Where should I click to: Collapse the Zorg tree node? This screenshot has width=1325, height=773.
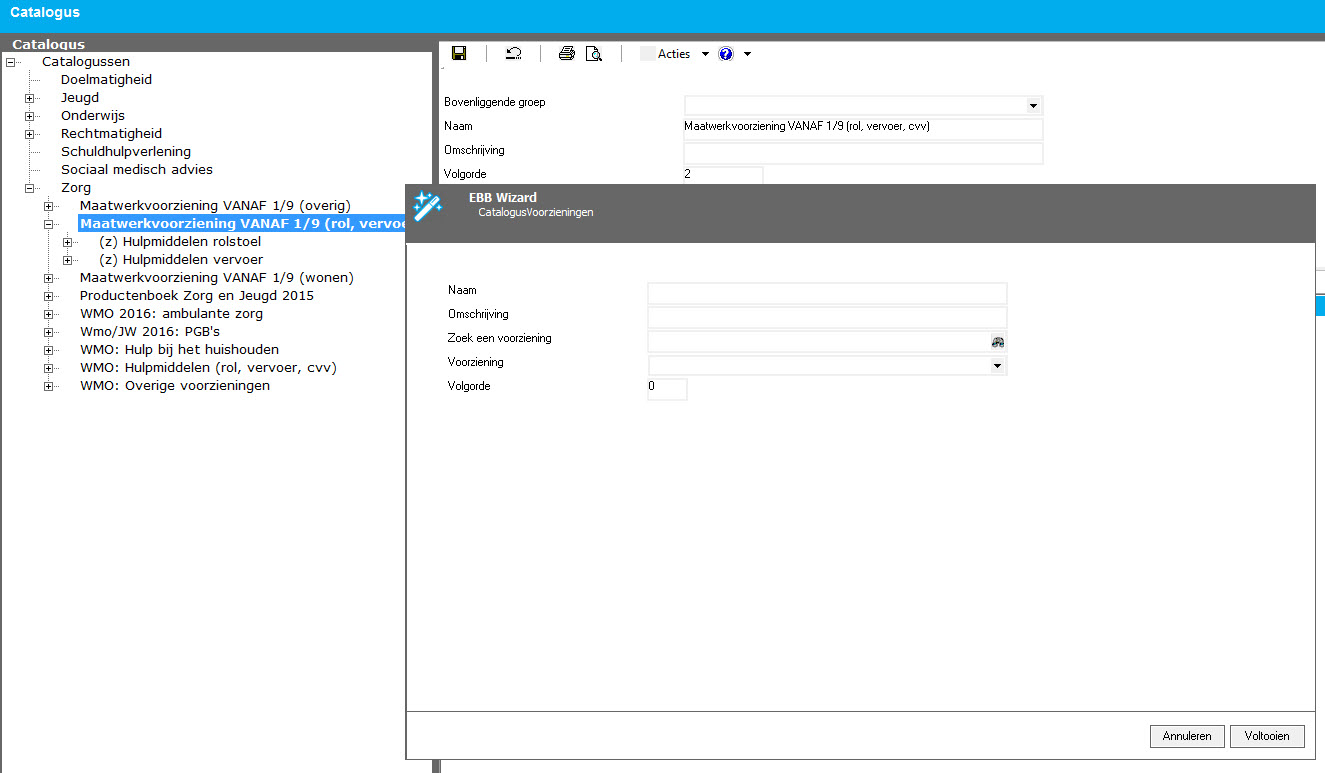click(30, 188)
